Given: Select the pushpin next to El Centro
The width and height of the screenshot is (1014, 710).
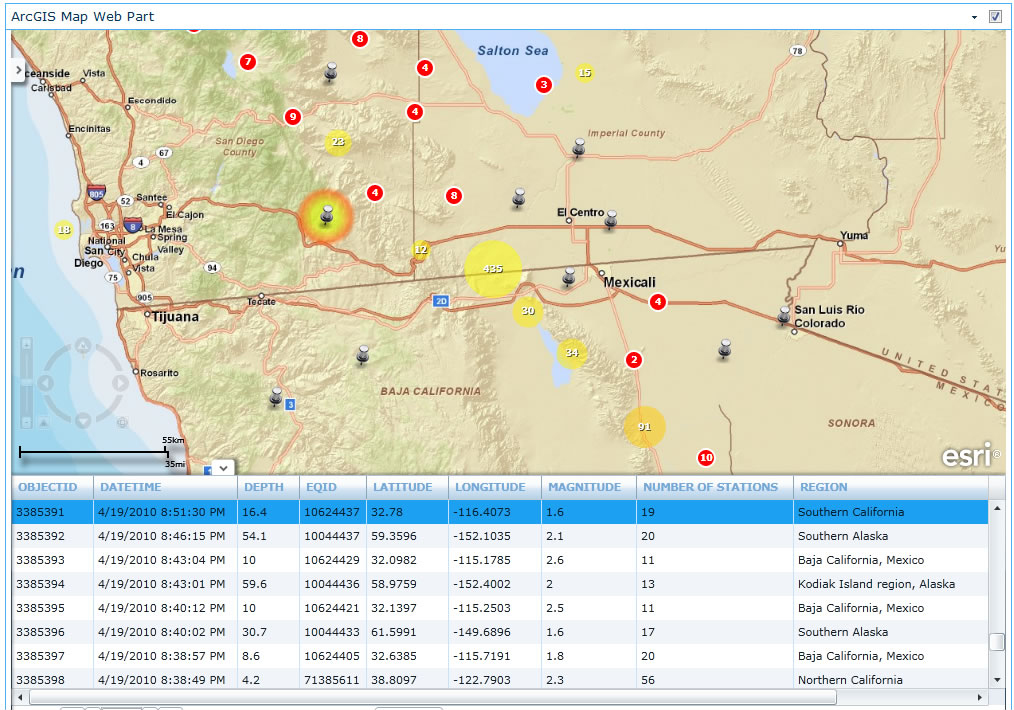Looking at the screenshot, I should point(610,219).
